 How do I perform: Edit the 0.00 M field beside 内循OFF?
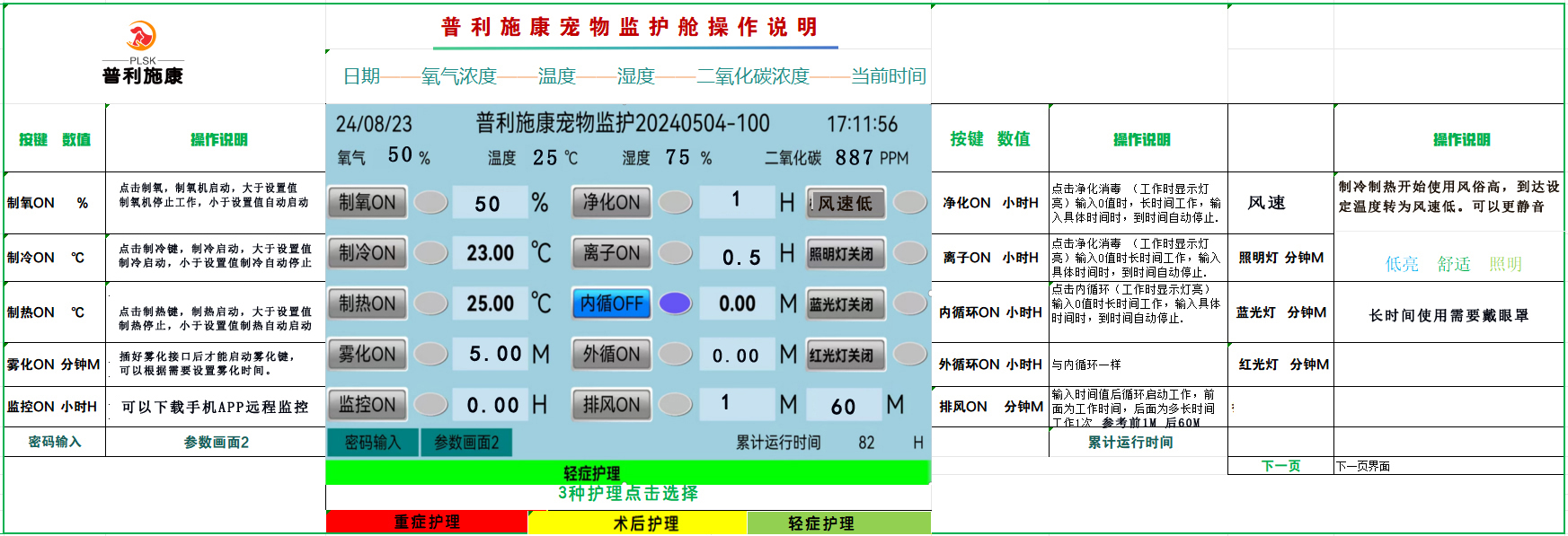pyautogui.click(x=737, y=303)
